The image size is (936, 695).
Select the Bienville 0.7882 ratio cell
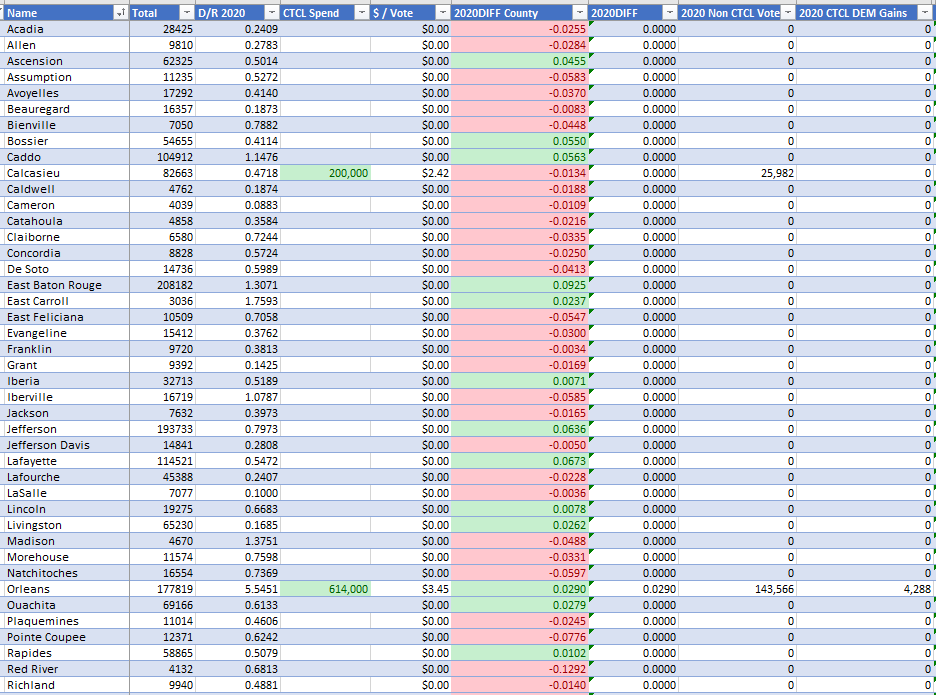238,125
